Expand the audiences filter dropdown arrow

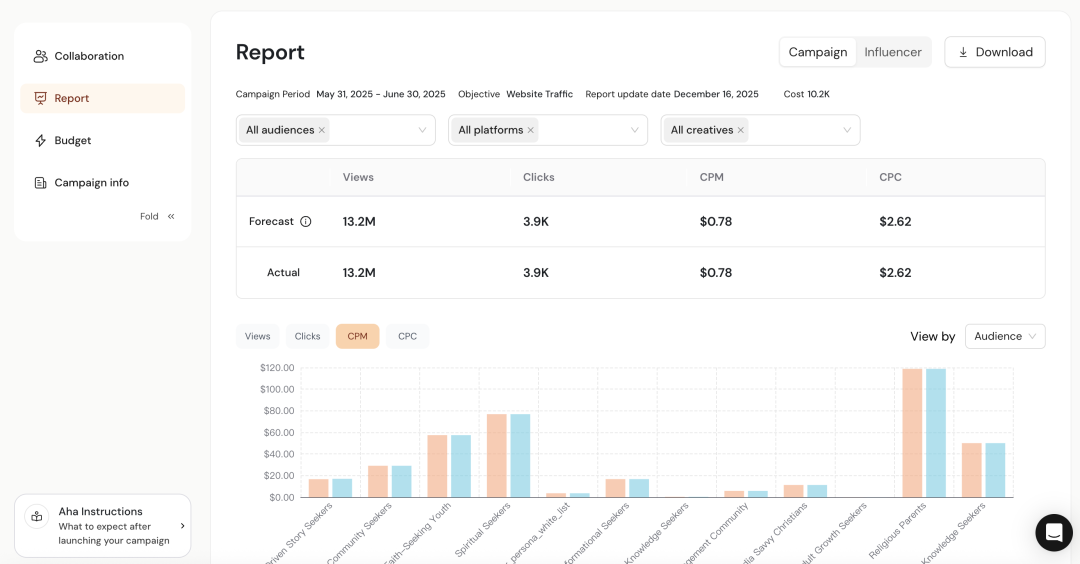(422, 130)
